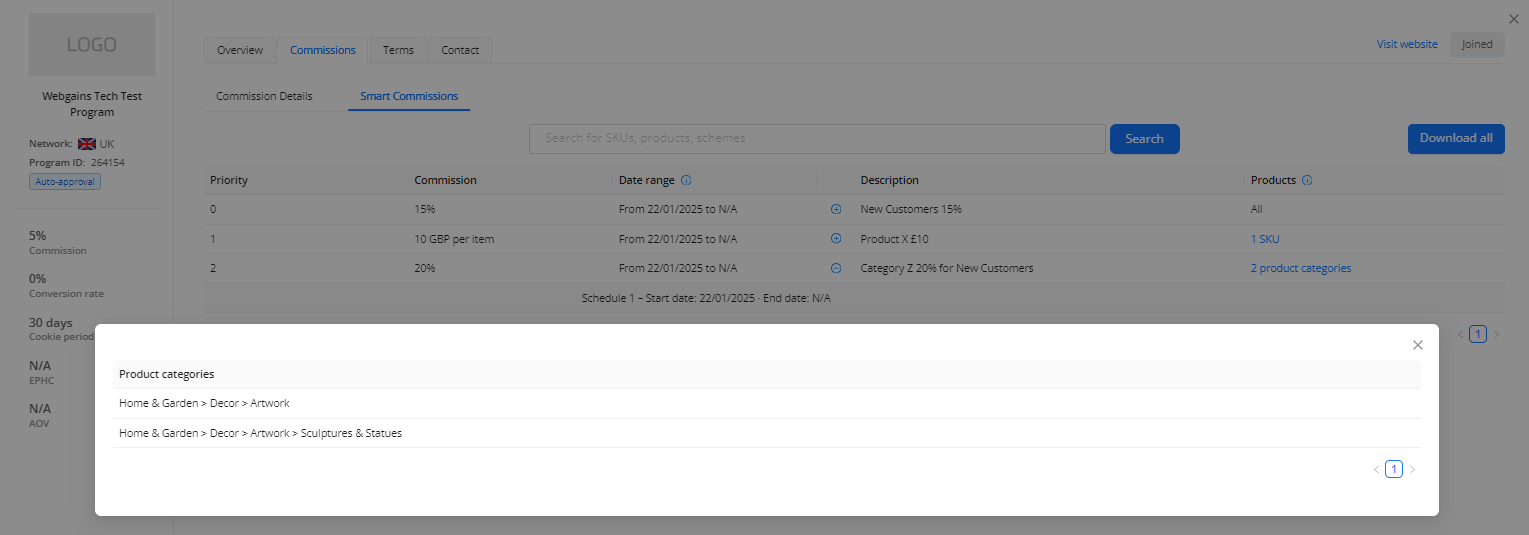This screenshot has width=1529, height=535.
Task: Click the Products column info icon
Action: click(1307, 181)
